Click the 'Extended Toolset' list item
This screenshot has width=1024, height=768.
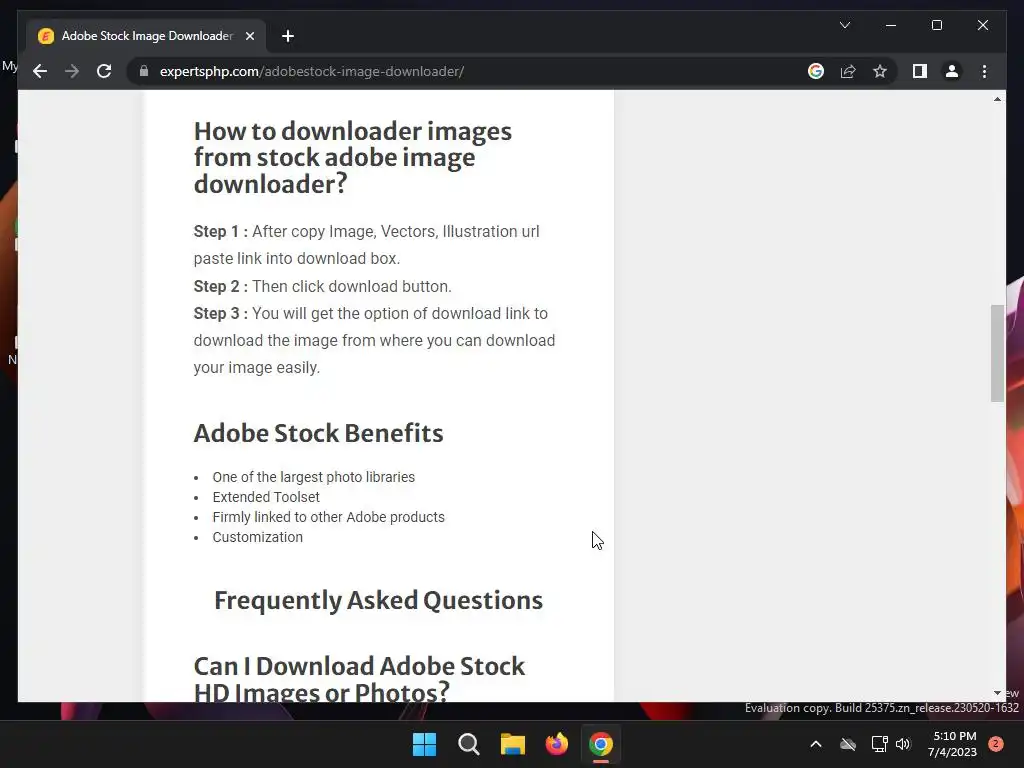click(x=266, y=497)
